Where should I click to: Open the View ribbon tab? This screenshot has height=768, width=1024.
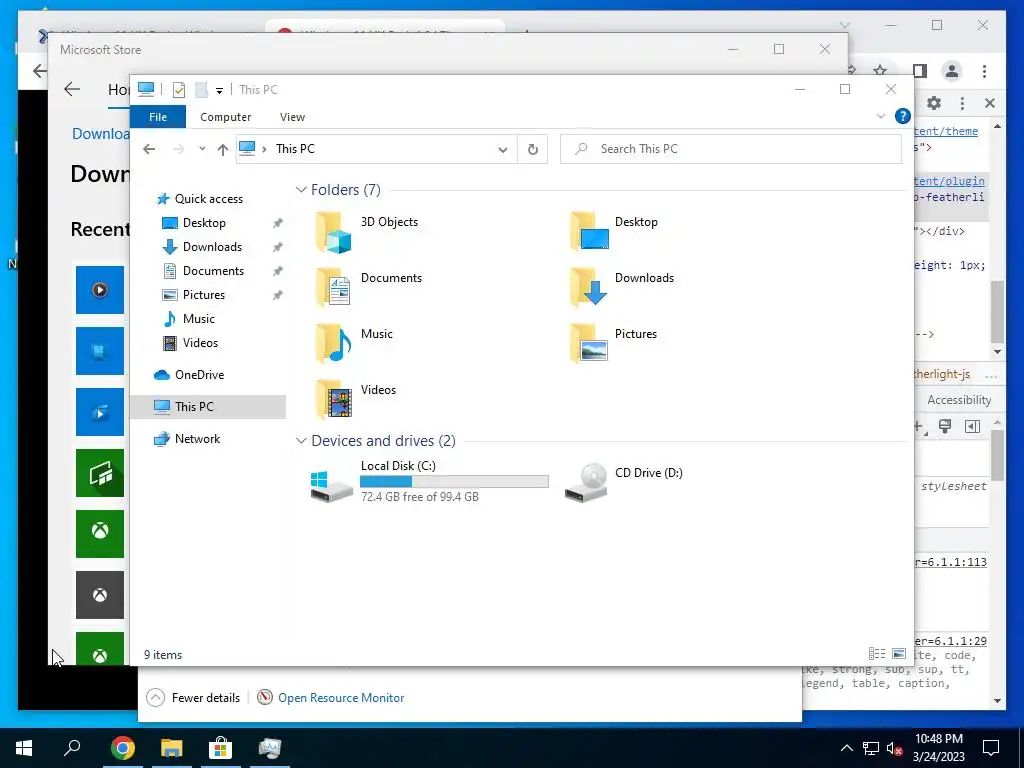pyautogui.click(x=292, y=117)
